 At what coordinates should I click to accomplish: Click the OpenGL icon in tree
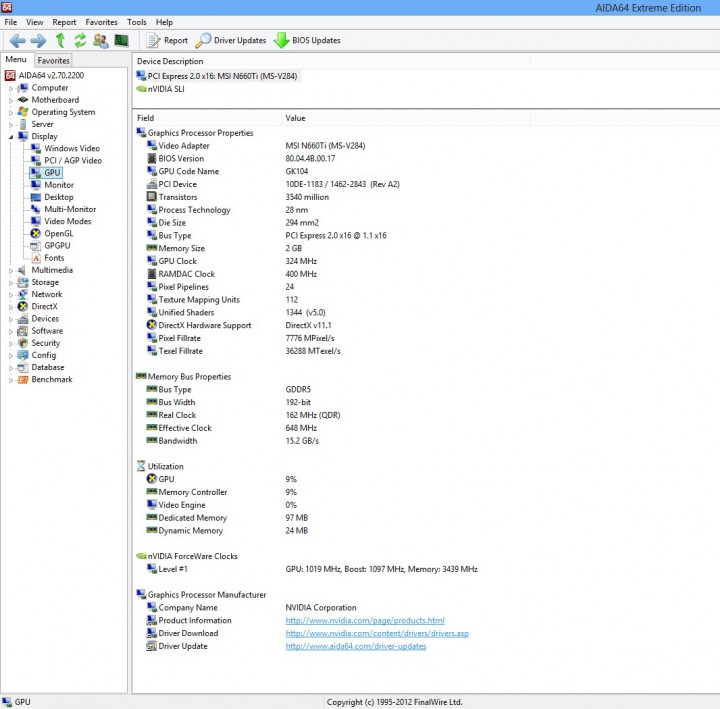pyautogui.click(x=36, y=233)
